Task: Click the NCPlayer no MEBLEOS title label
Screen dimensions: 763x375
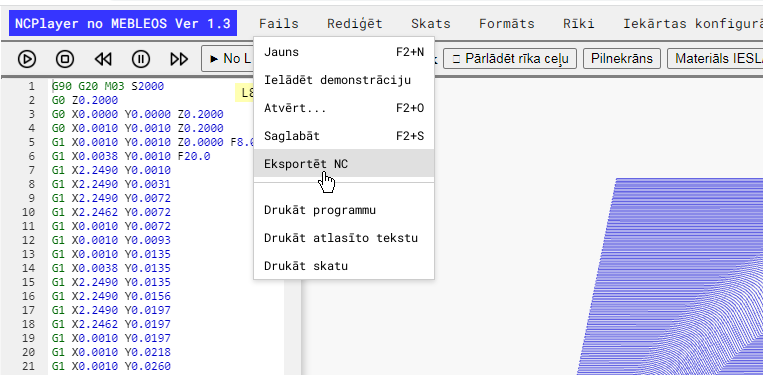Action: [123, 23]
